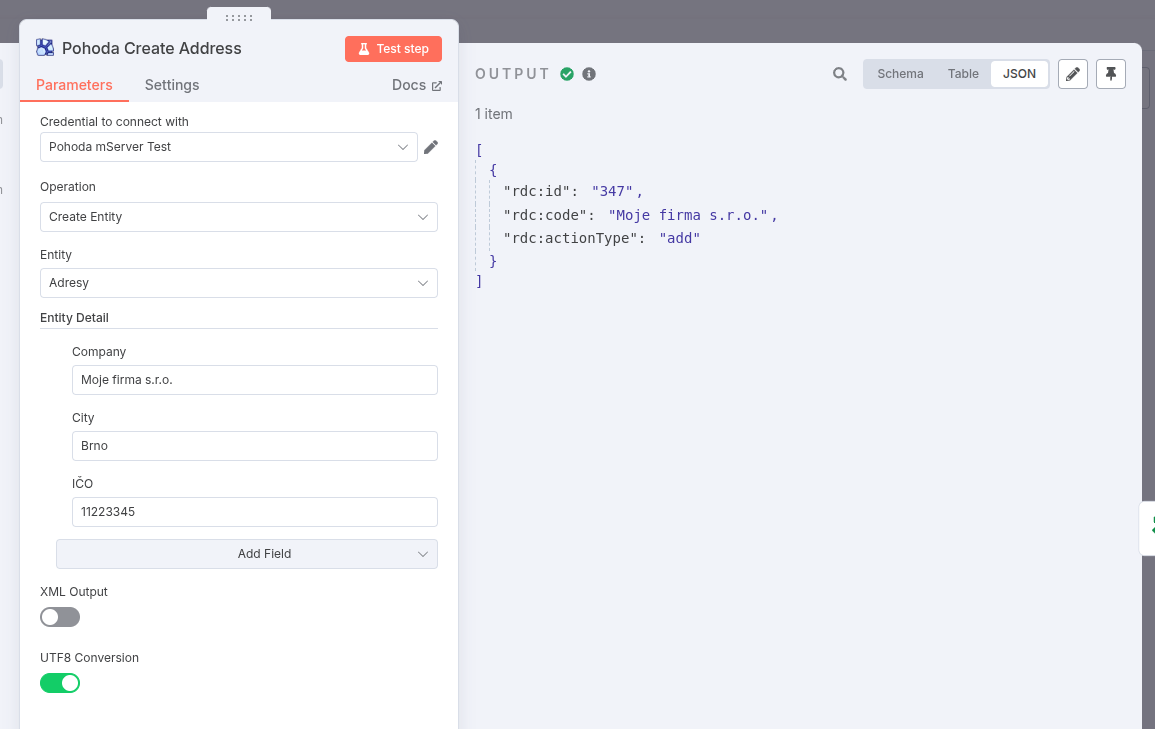Viewport: 1155px width, 729px height.
Task: Switch output view to Schema
Action: pos(900,74)
